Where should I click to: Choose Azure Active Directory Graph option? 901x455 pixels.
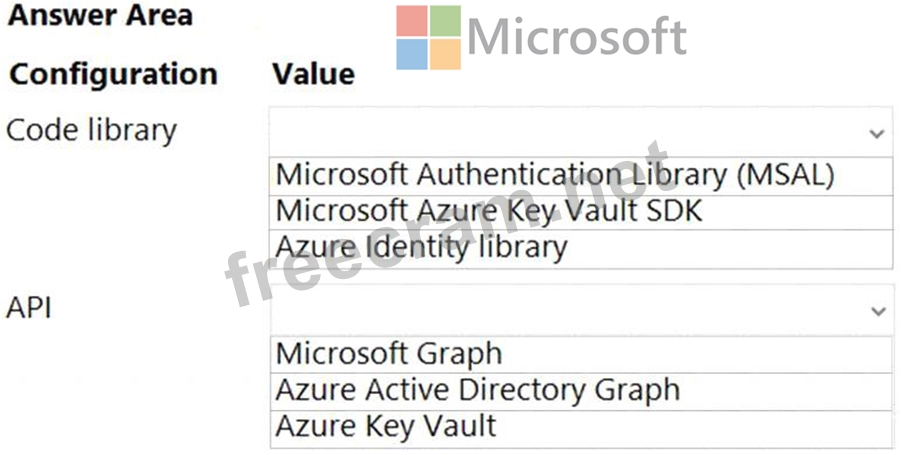click(477, 390)
